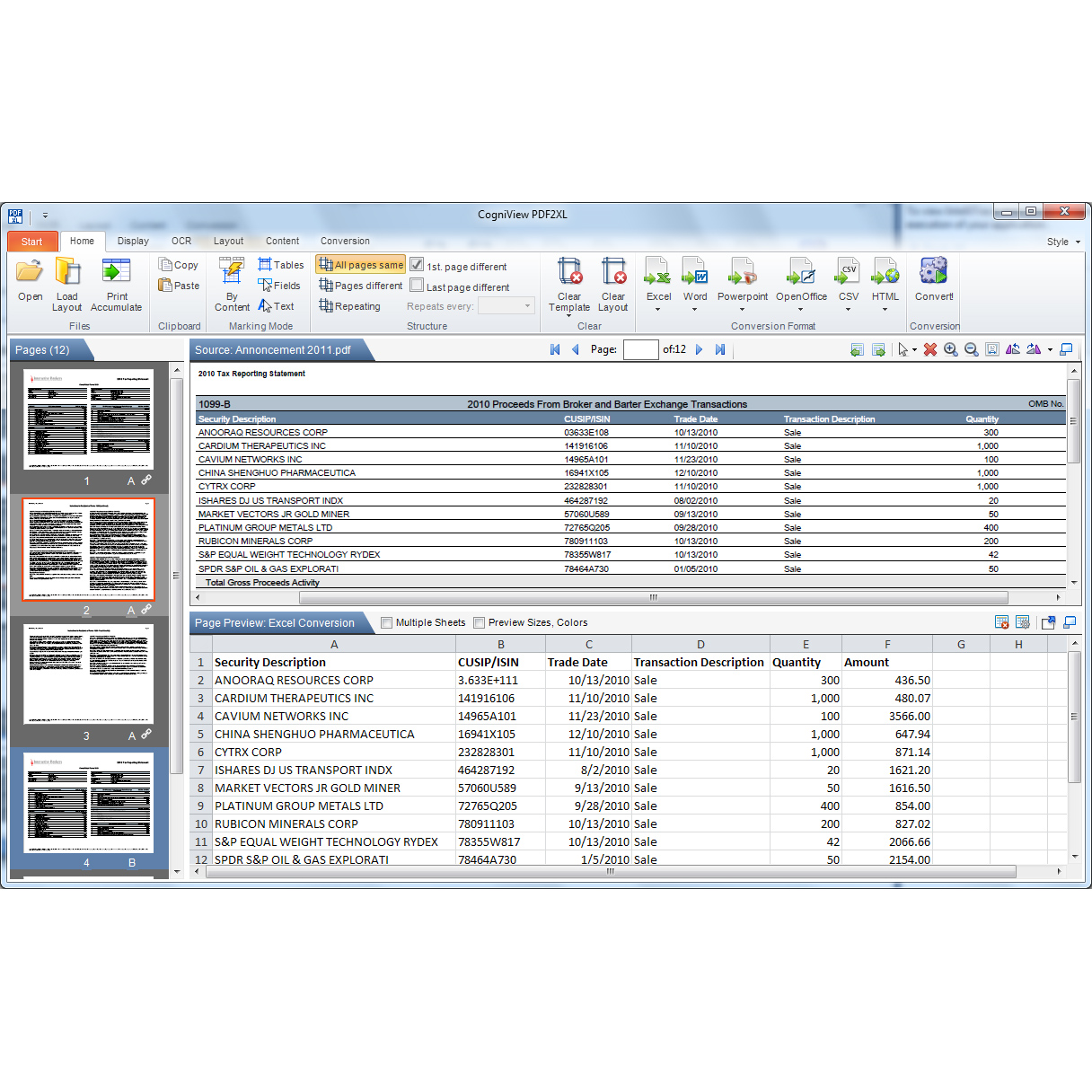Image resolution: width=1092 pixels, height=1092 pixels.
Task: Zoom out on source PDF view
Action: point(972,349)
